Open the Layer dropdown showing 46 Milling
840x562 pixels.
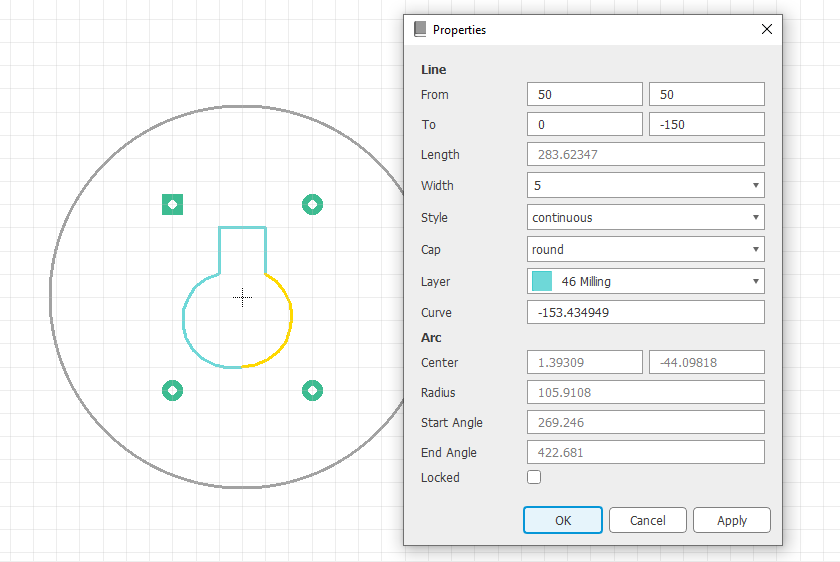tap(646, 281)
